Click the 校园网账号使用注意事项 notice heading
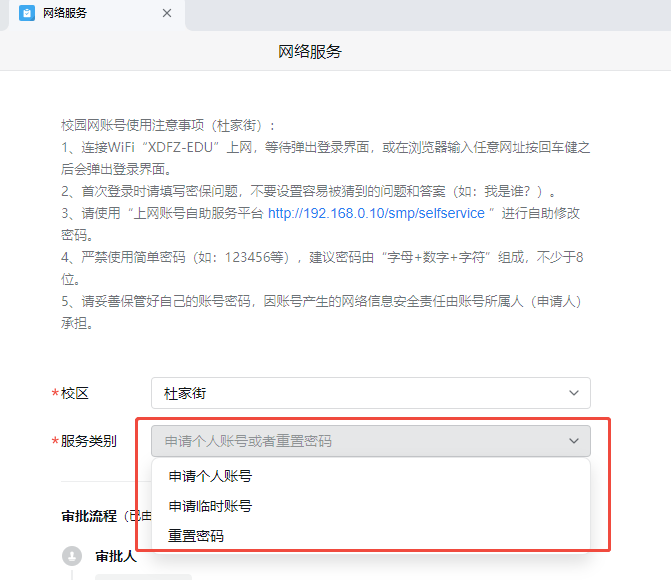 pos(167,125)
